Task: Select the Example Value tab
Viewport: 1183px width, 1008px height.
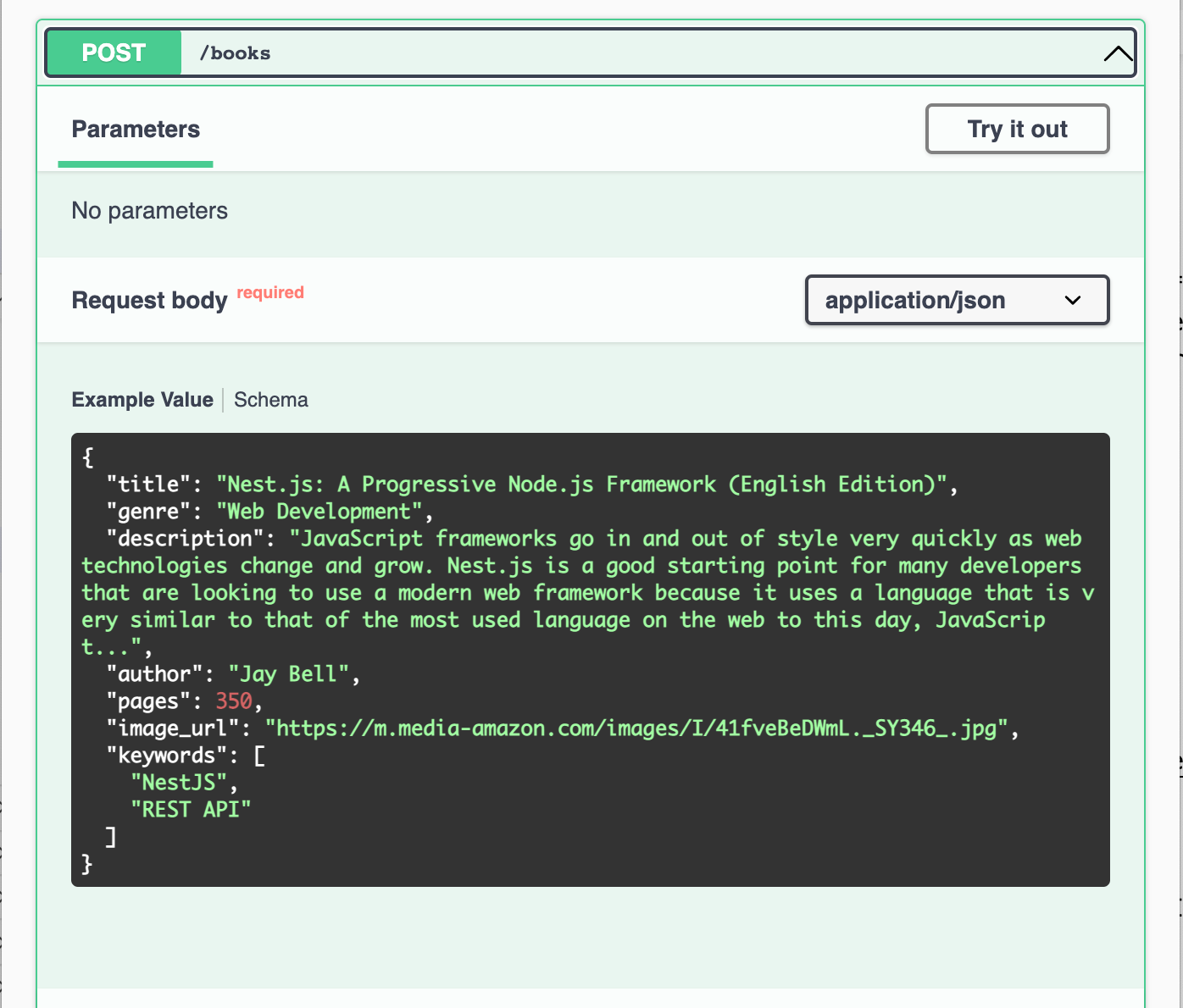Action: coord(142,400)
